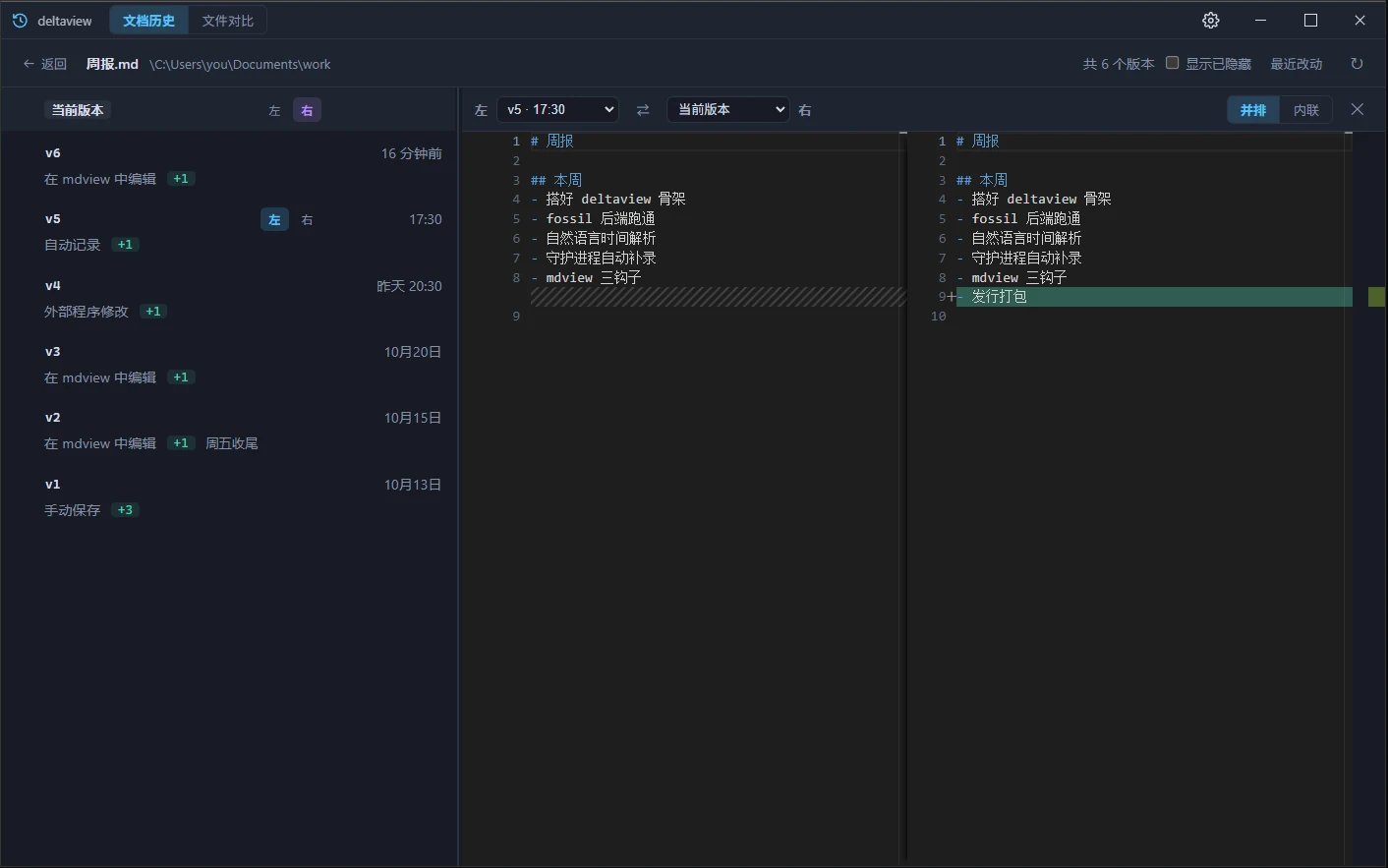Open the settings gear

coord(1211,21)
